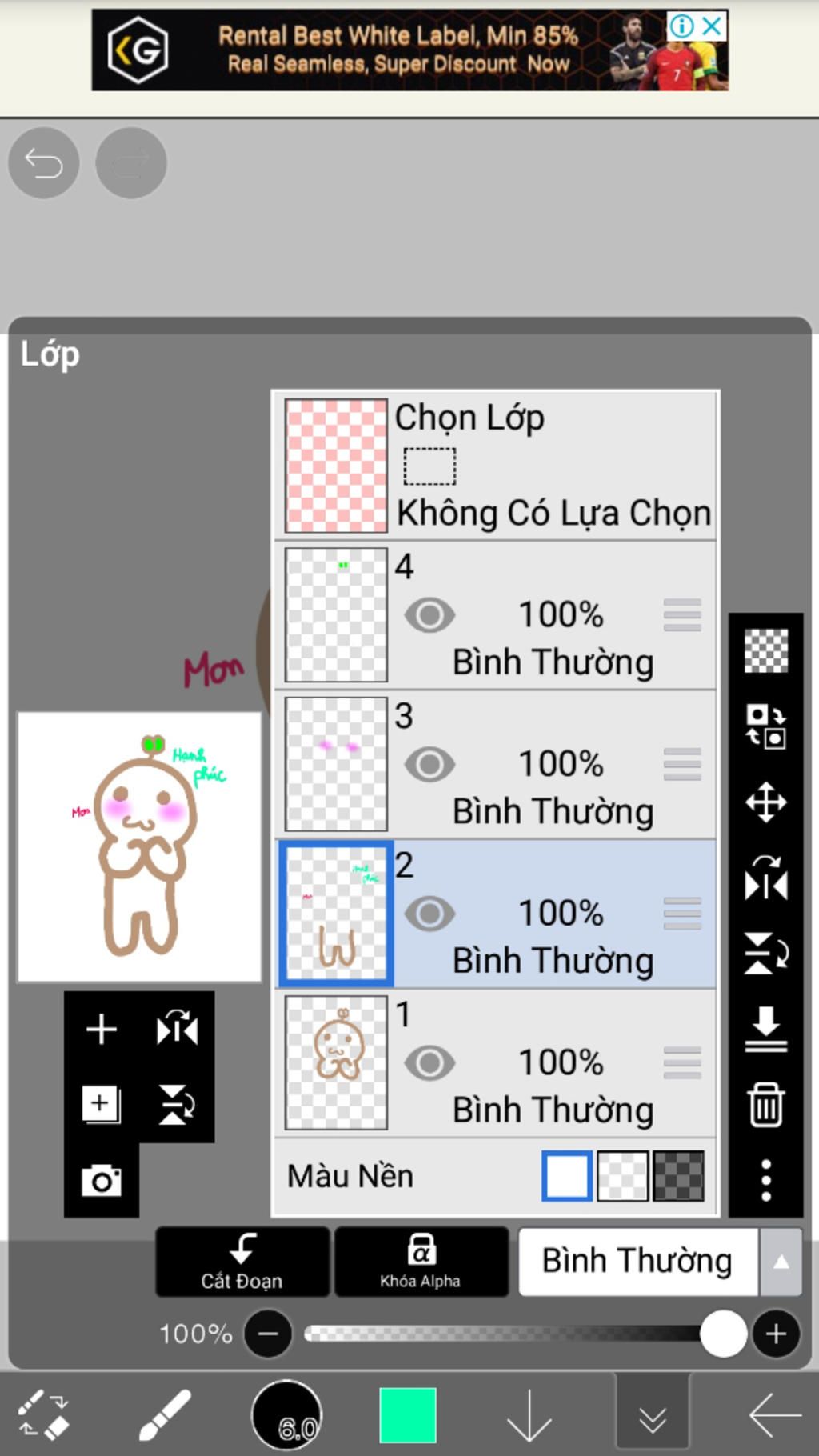Screen dimensions: 819x1456
Task: Select the brush tool in bottom toolbar
Action: 165,1414
